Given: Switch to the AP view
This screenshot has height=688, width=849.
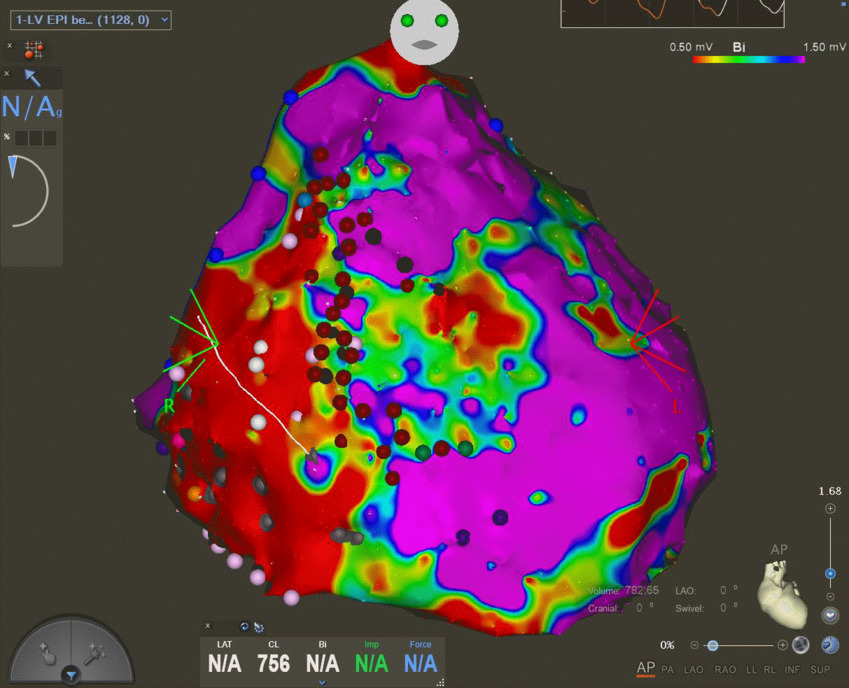Looking at the screenshot, I should tap(645, 669).
